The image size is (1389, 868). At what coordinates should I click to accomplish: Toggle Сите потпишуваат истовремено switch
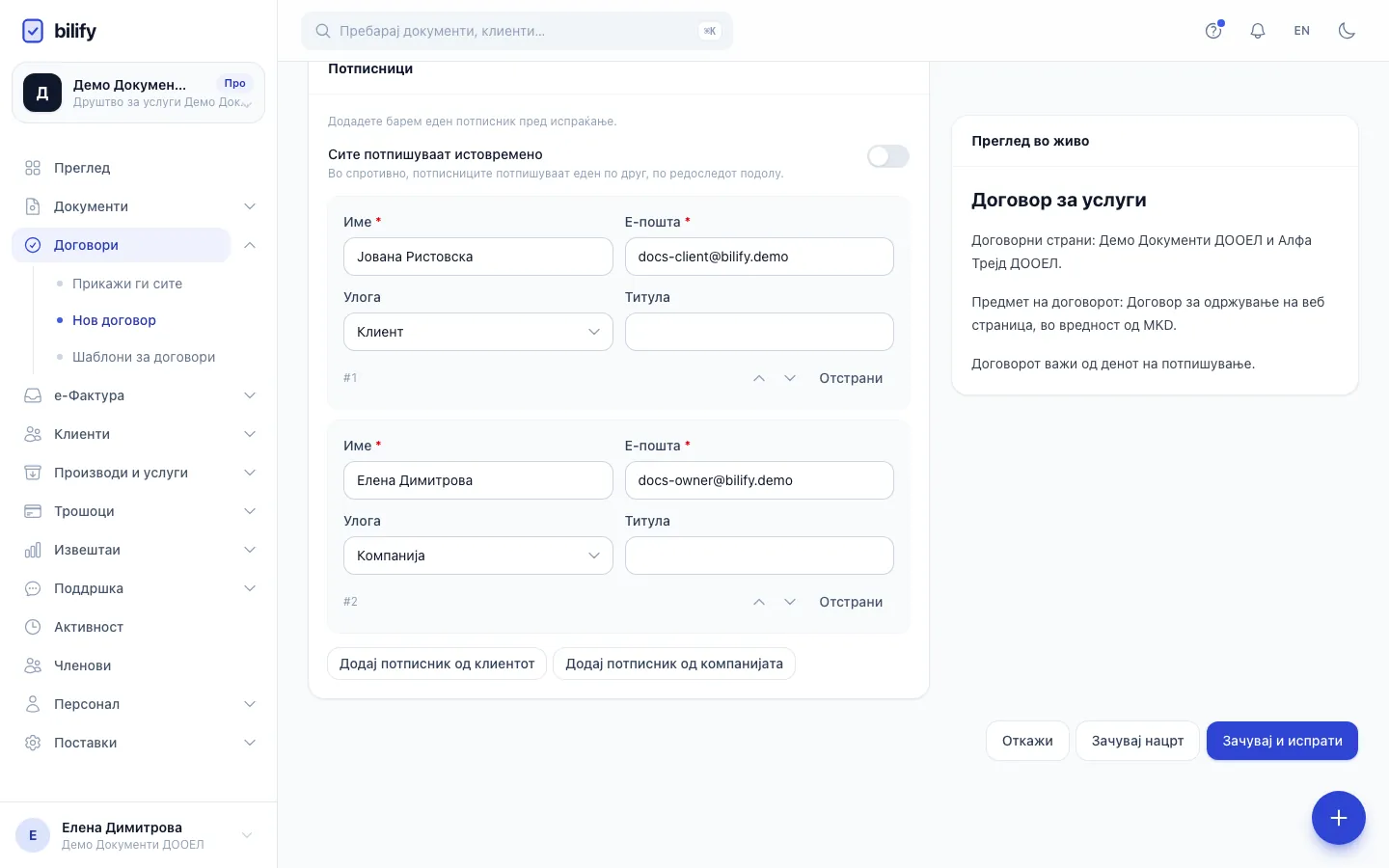tap(887, 156)
